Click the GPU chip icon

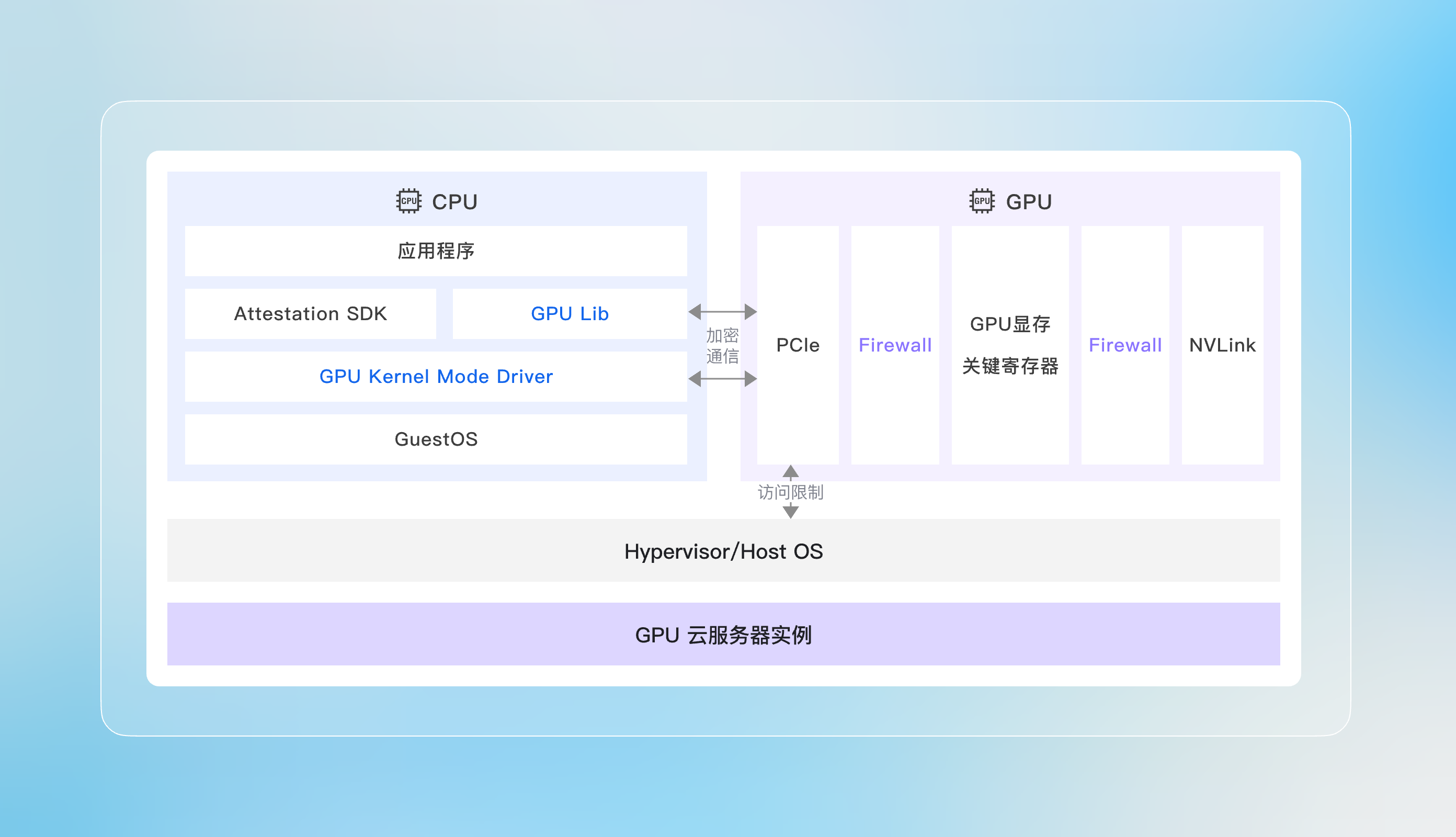pos(982,201)
